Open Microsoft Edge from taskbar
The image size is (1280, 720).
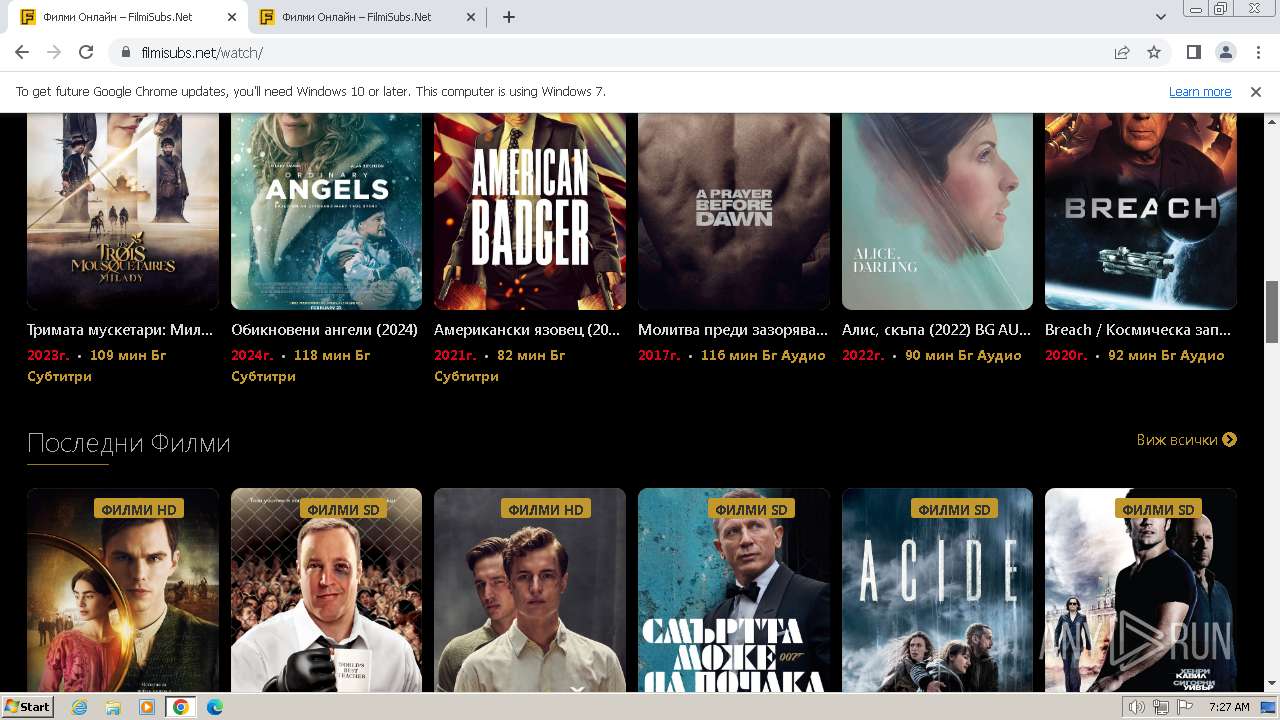tap(215, 707)
